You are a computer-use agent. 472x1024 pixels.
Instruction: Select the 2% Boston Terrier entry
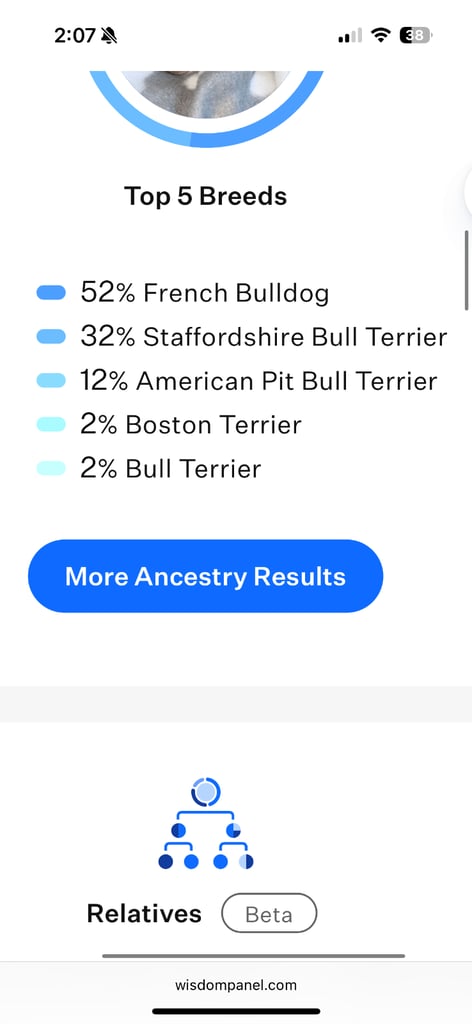click(x=191, y=425)
